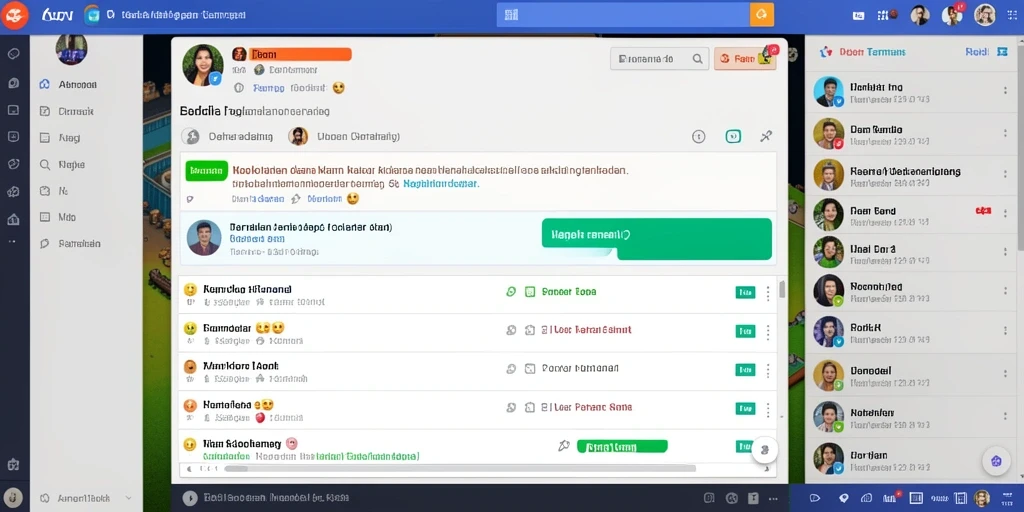Click the circled info icon in the header row
This screenshot has width=1024, height=512.
click(698, 136)
